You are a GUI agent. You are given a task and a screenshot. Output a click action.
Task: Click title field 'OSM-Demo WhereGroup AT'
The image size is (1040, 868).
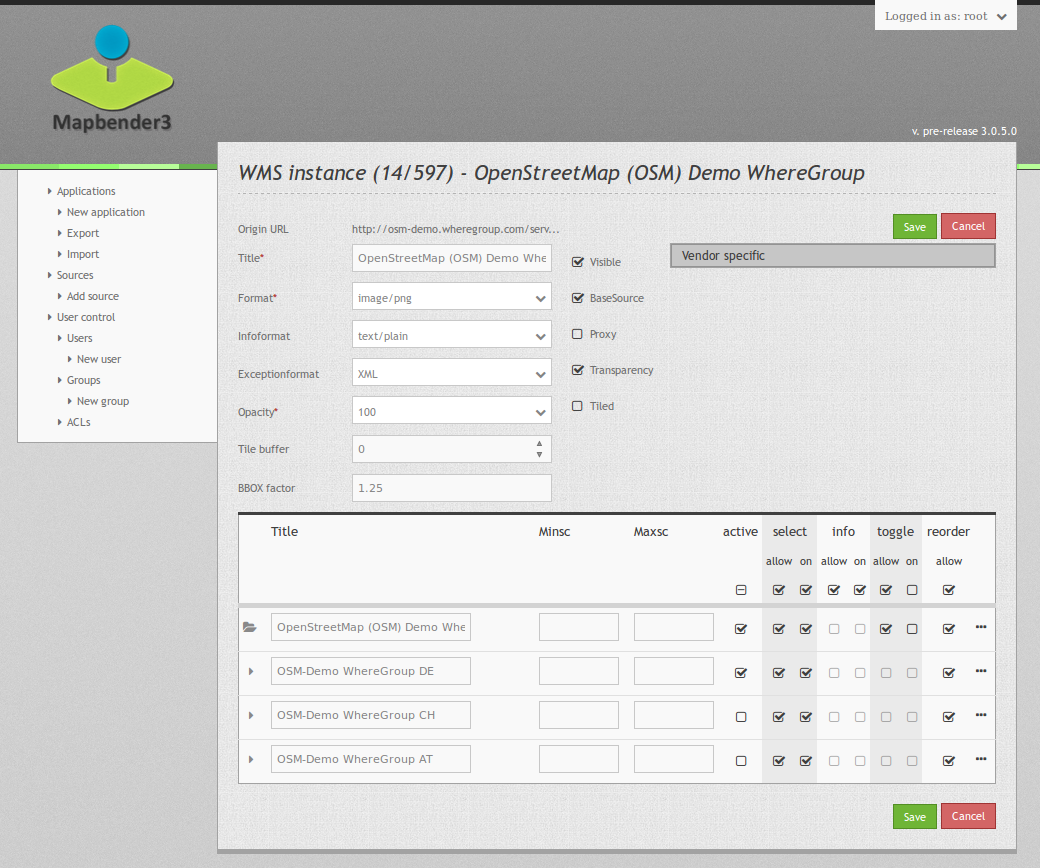pyautogui.click(x=371, y=759)
